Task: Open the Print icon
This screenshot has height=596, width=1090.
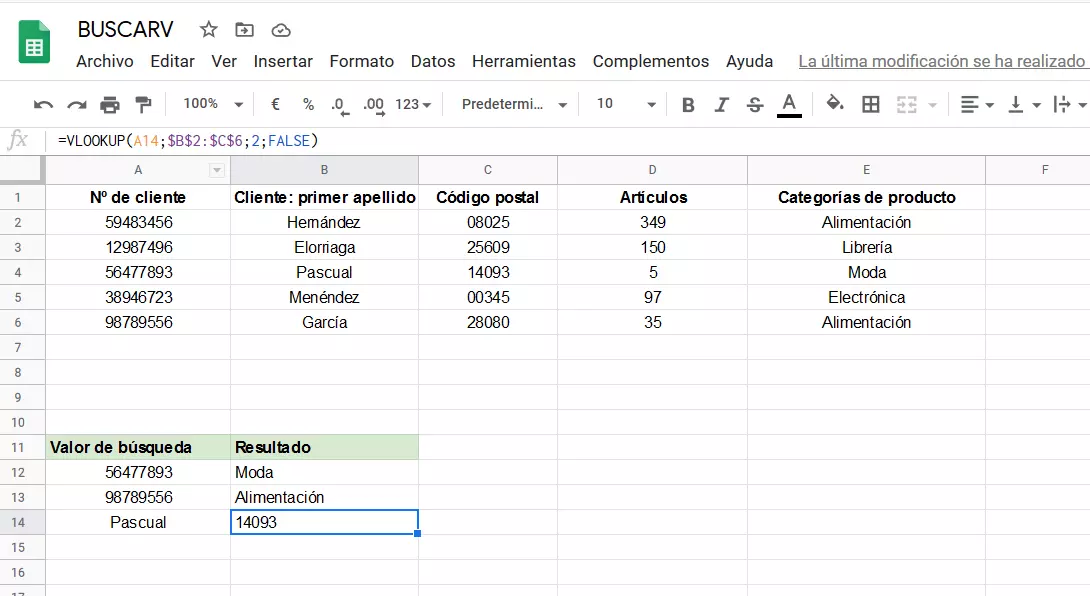Action: pyautogui.click(x=108, y=104)
